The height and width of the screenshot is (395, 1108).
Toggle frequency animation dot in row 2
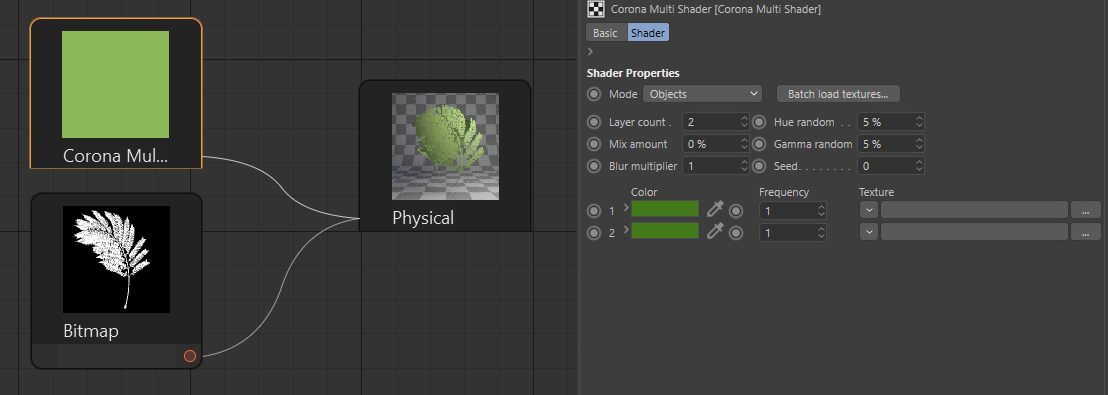click(736, 232)
